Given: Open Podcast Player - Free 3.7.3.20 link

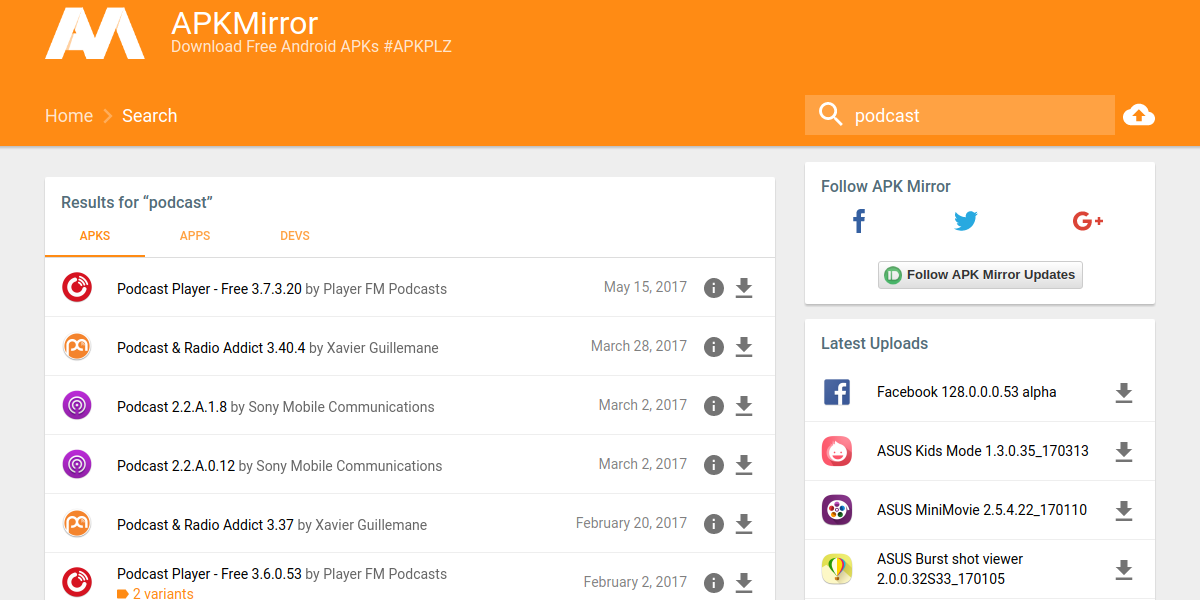Looking at the screenshot, I should pyautogui.click(x=209, y=289).
